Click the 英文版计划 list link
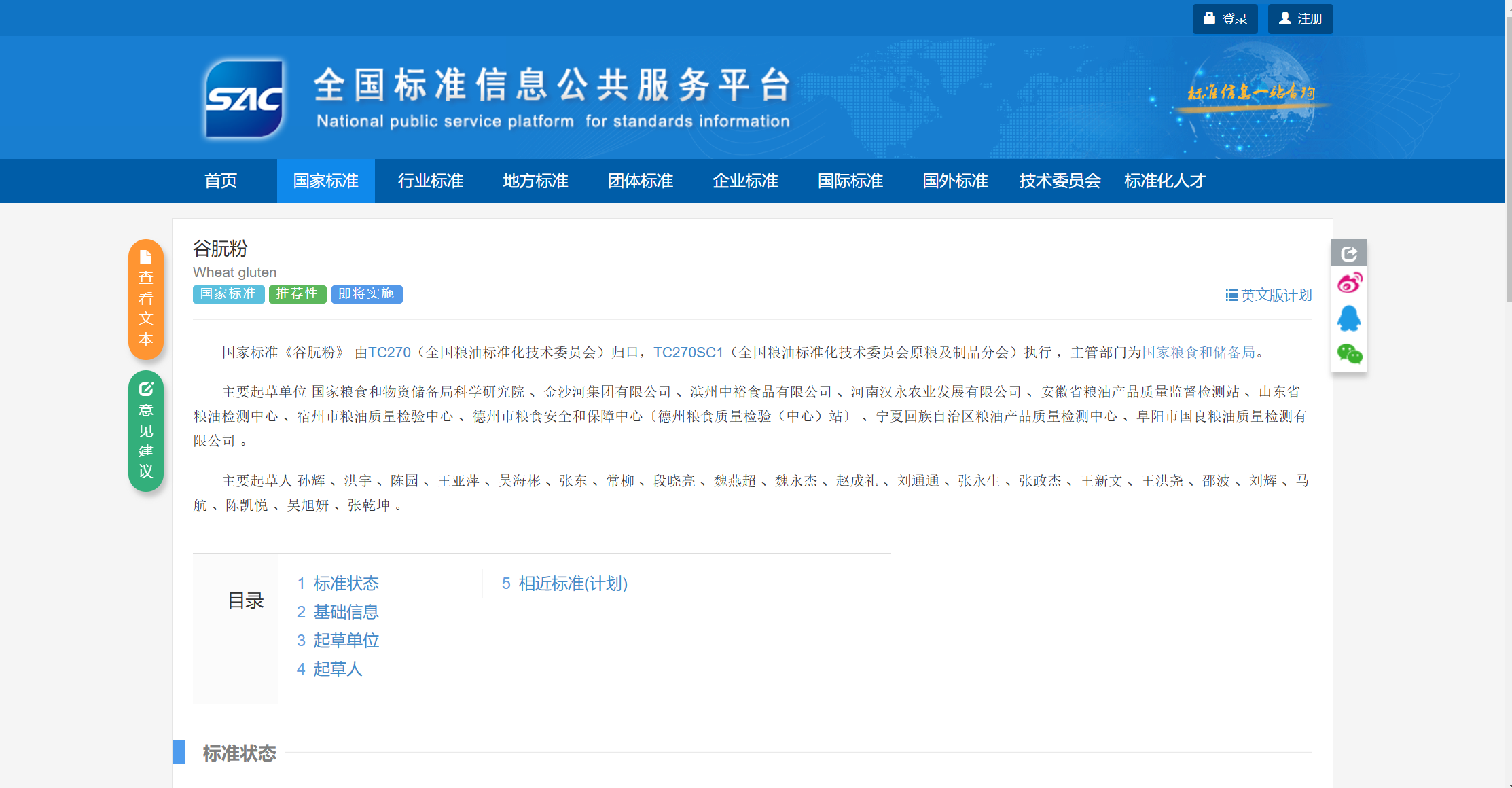Screen dimensions: 1512x788 1269,295
